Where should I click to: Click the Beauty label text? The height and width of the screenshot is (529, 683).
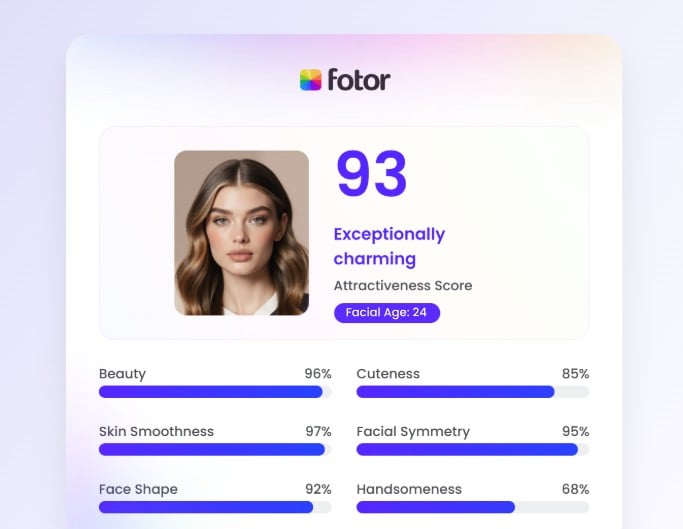(x=122, y=374)
